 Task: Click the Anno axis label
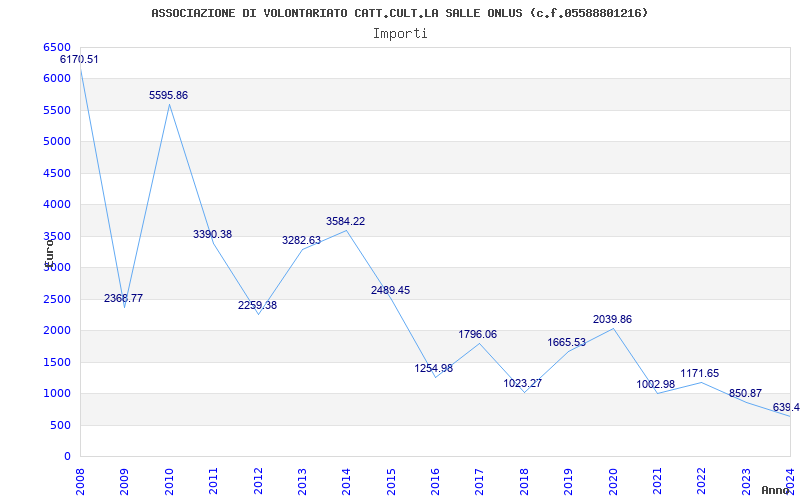pos(775,490)
